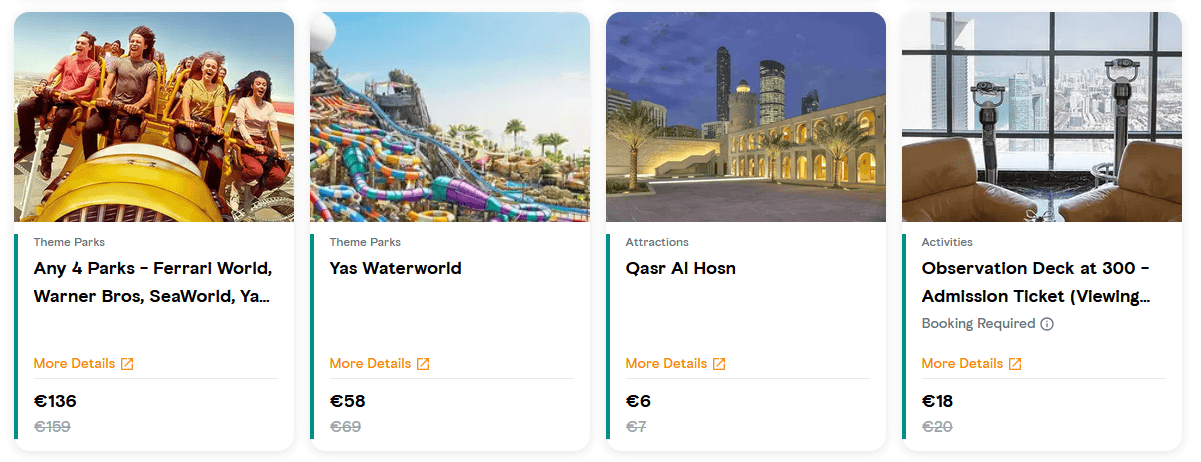Select the roller coaster theme park photo
1201x462 pixels.
click(154, 117)
